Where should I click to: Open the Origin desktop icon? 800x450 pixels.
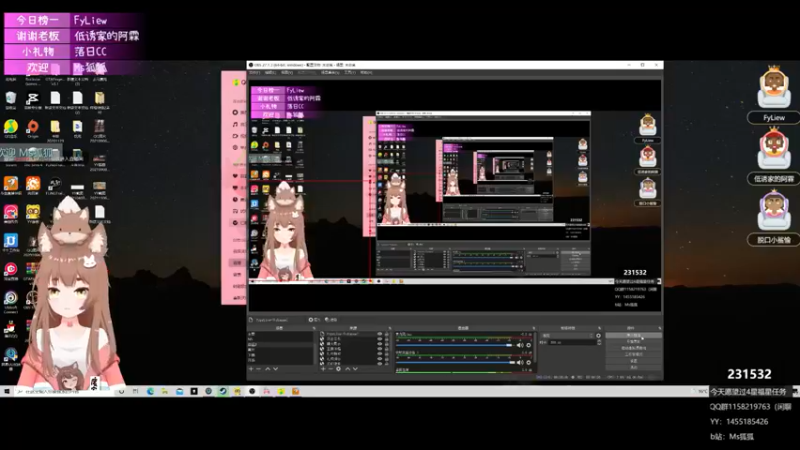pyautogui.click(x=33, y=129)
